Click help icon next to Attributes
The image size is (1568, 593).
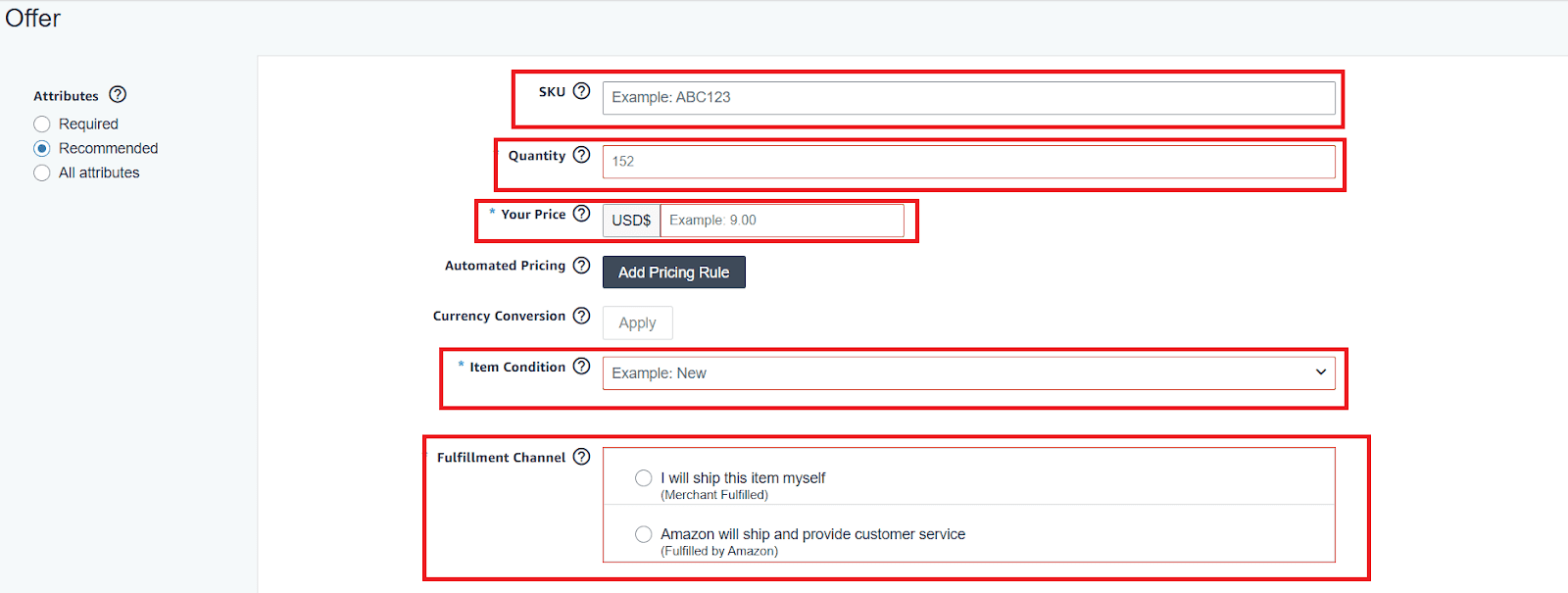click(118, 95)
